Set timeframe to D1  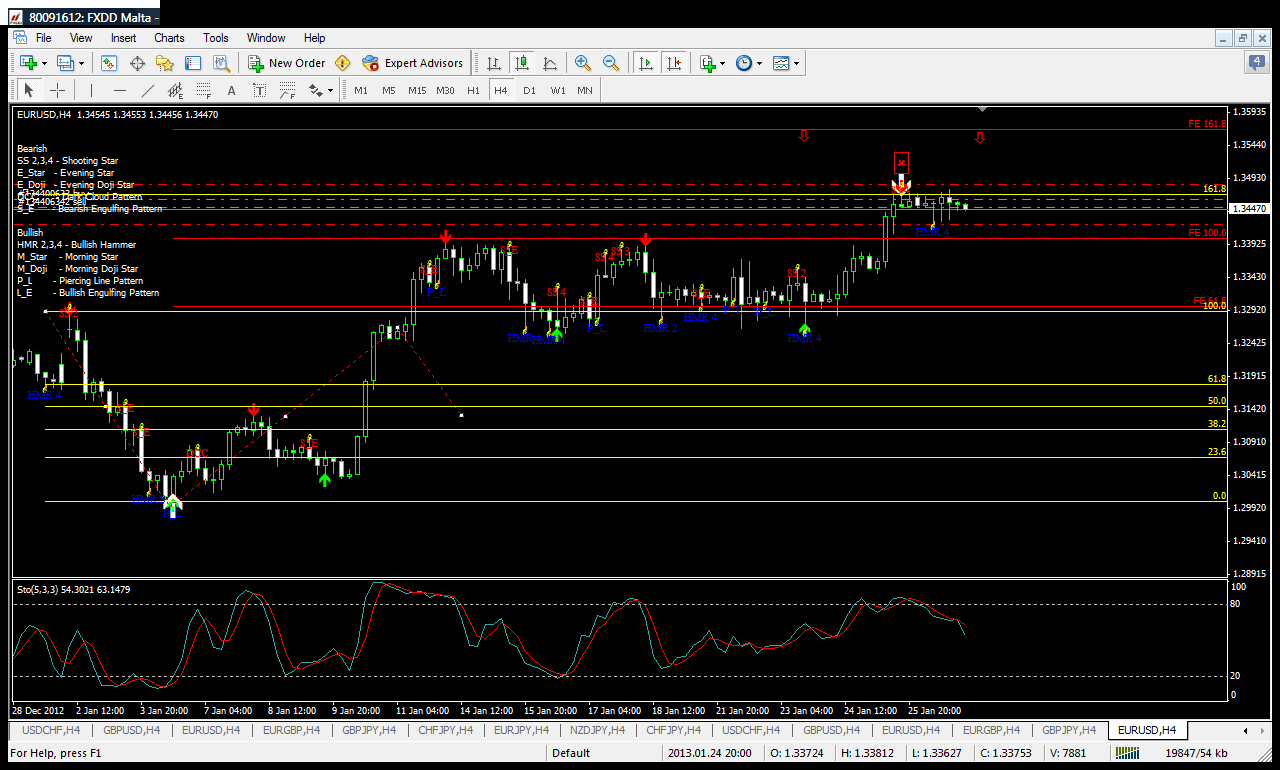click(x=529, y=90)
